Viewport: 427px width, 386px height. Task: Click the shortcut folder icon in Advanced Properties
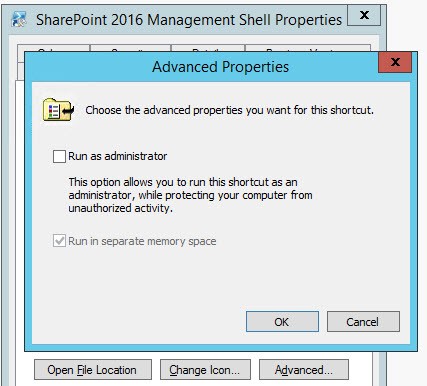tap(58, 109)
